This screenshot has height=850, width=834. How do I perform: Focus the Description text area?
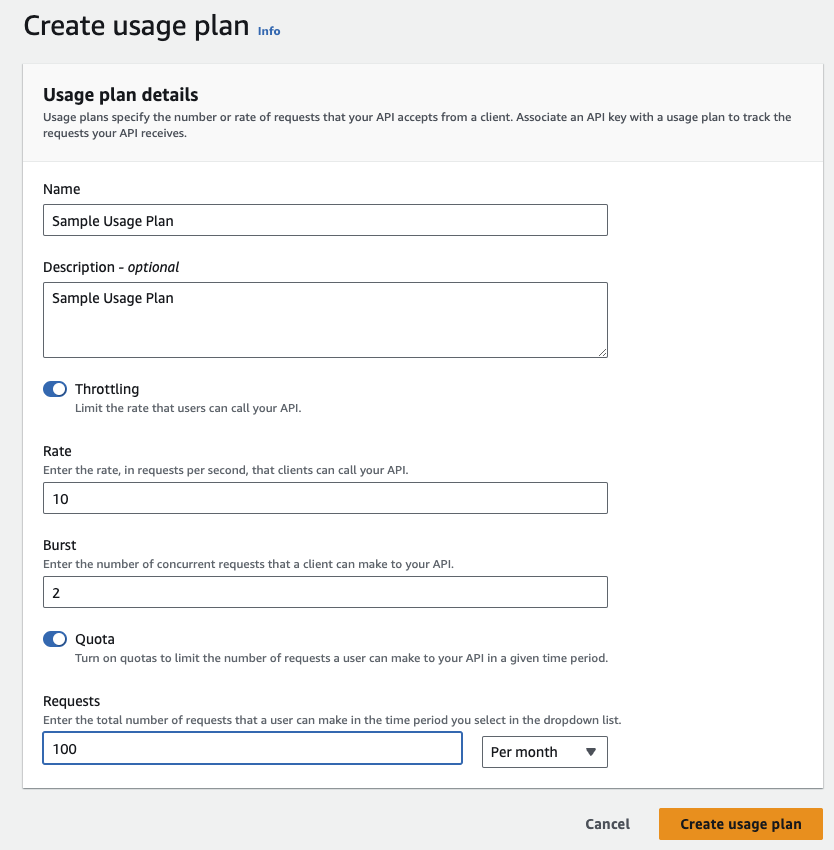point(325,320)
